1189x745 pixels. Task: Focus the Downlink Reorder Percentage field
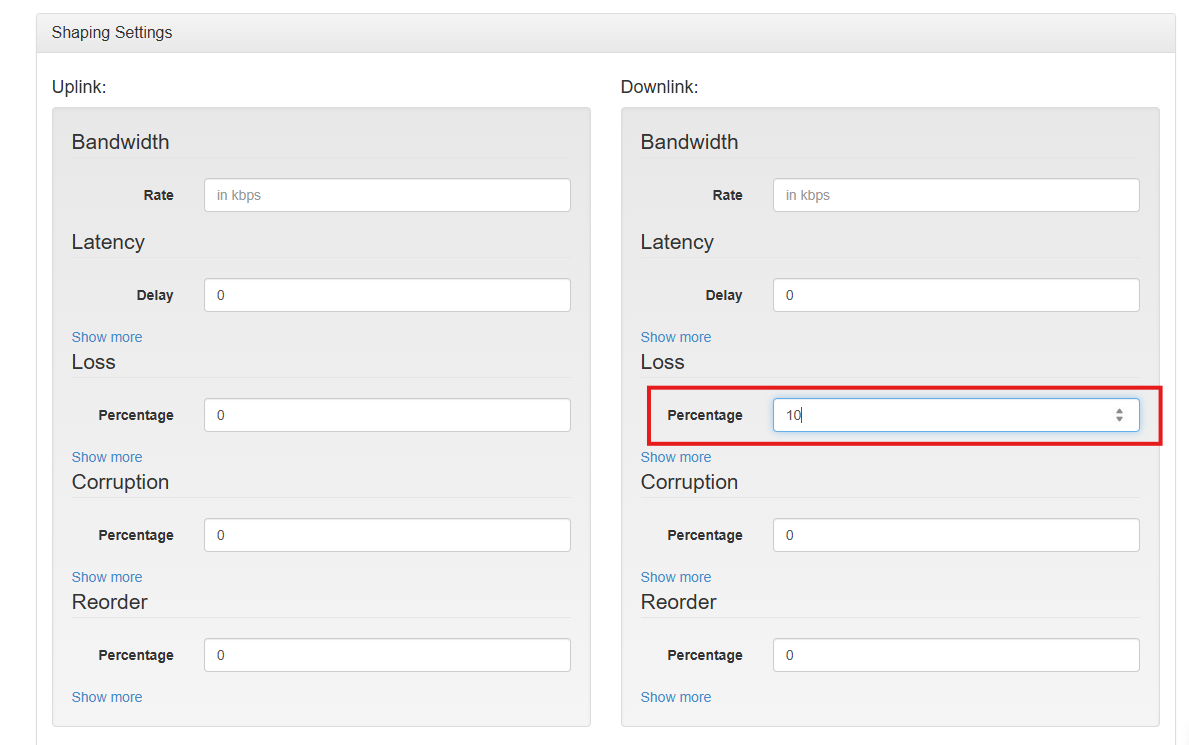point(955,655)
